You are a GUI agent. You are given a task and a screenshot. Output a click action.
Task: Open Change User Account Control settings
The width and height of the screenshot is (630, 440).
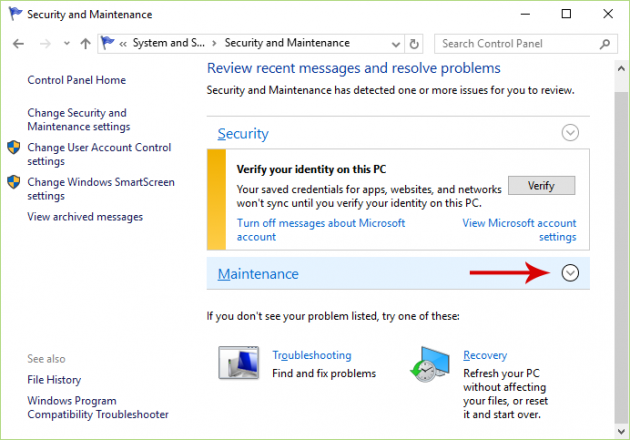(x=99, y=154)
